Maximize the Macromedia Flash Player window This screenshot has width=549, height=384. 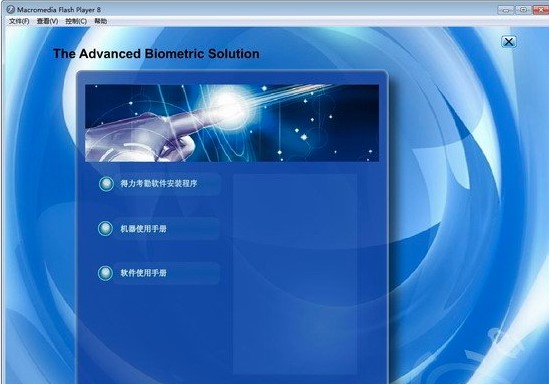pyautogui.click(x=523, y=10)
